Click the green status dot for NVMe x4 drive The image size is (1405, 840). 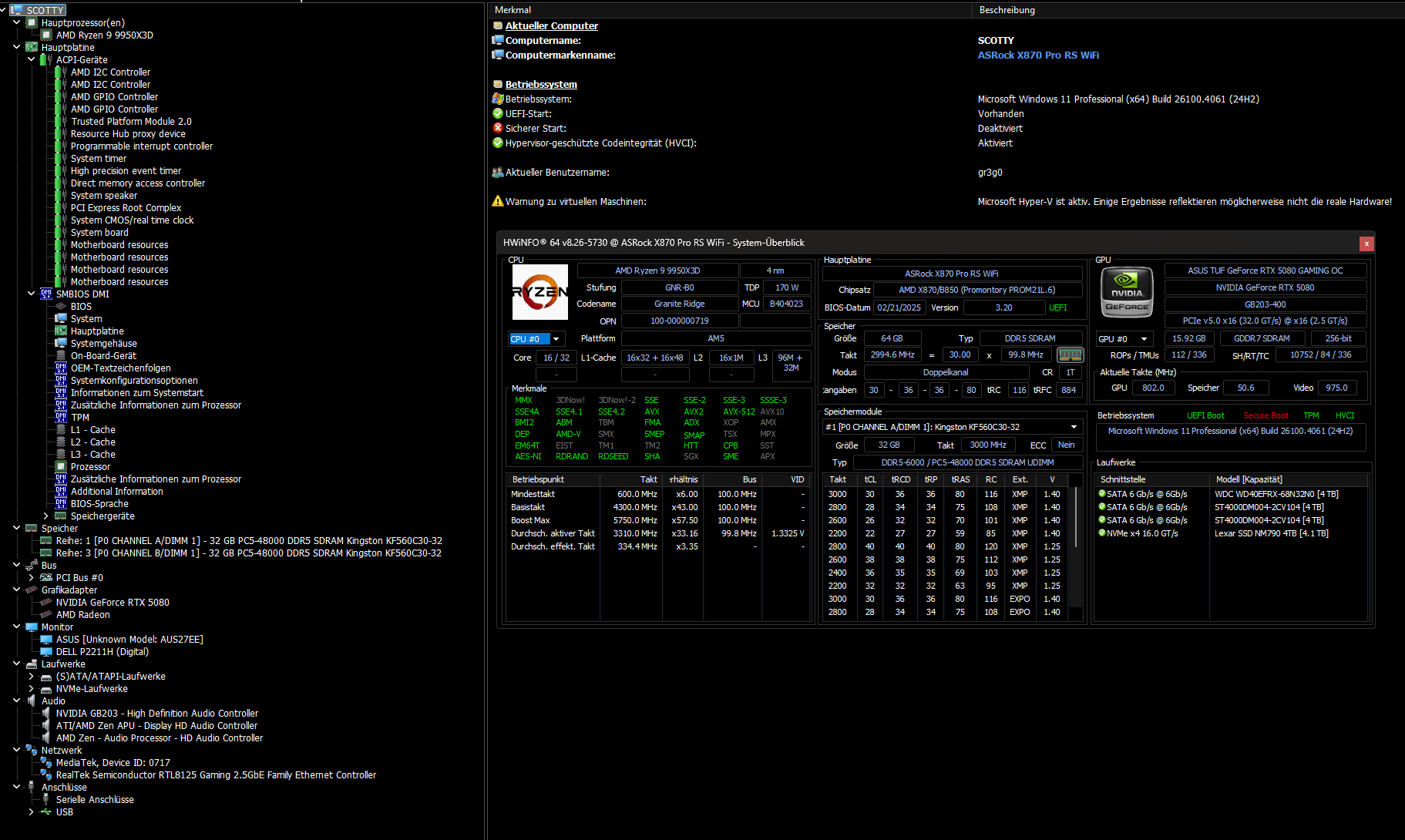click(1102, 533)
